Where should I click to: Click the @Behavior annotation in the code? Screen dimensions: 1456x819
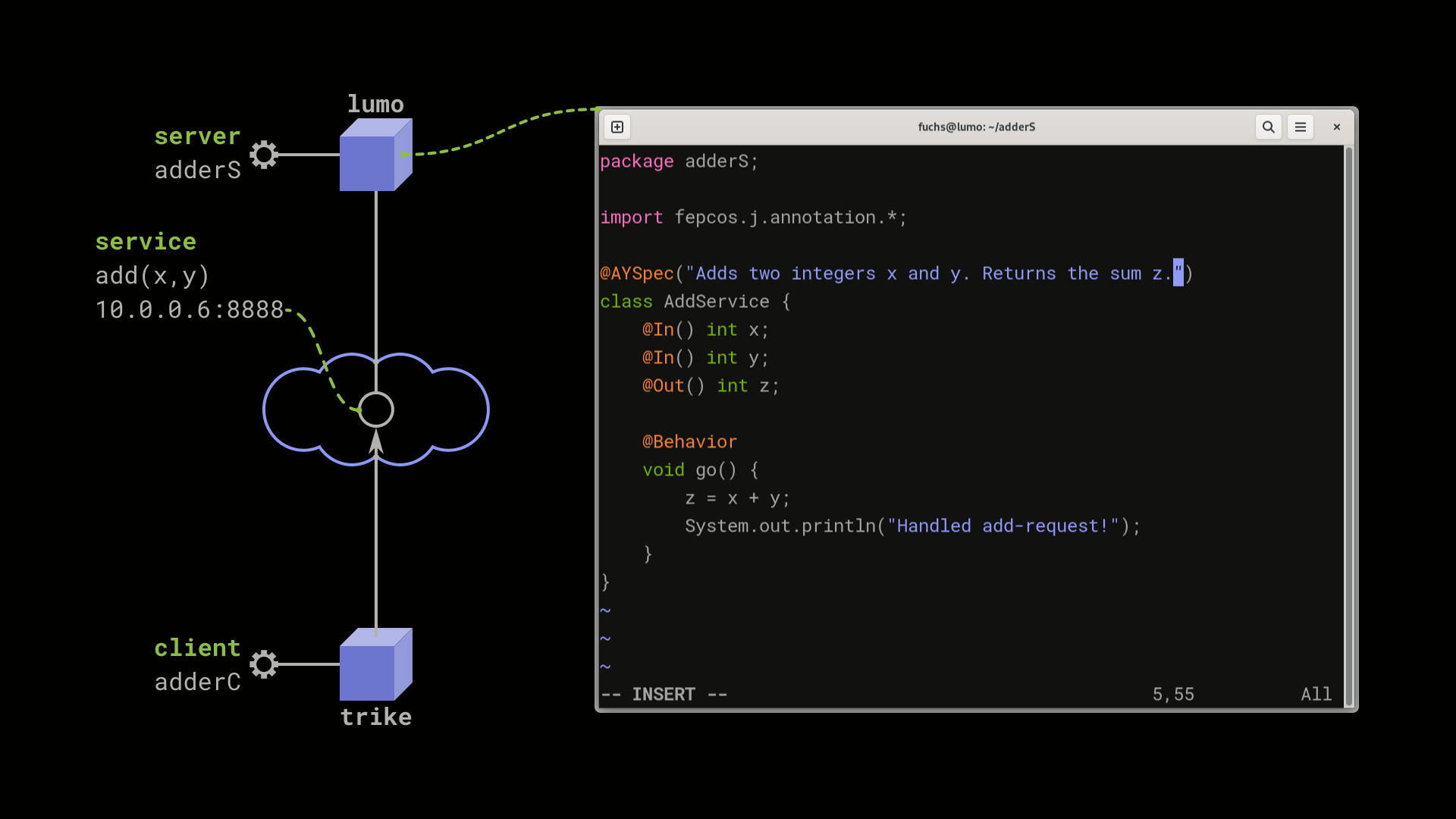(x=689, y=441)
